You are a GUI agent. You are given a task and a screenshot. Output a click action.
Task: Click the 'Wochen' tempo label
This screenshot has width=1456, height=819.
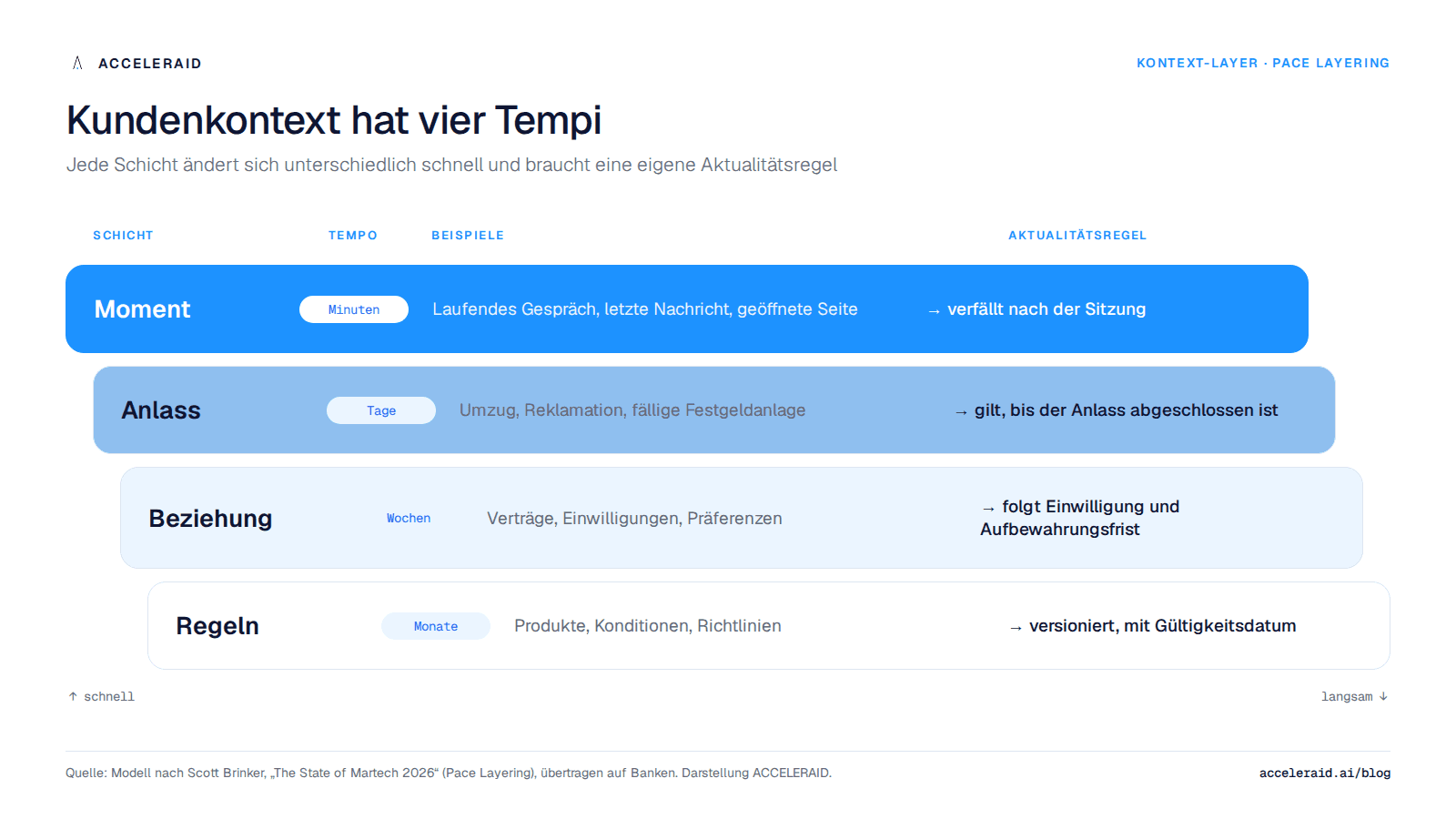[409, 518]
